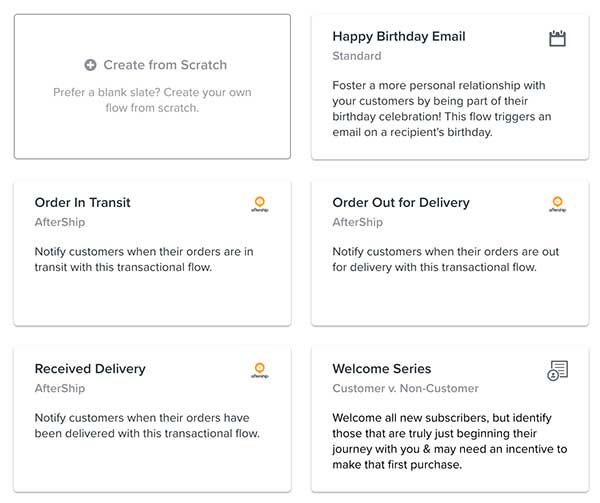Click the AfterShip logo on Order In Transit

pyautogui.click(x=260, y=204)
